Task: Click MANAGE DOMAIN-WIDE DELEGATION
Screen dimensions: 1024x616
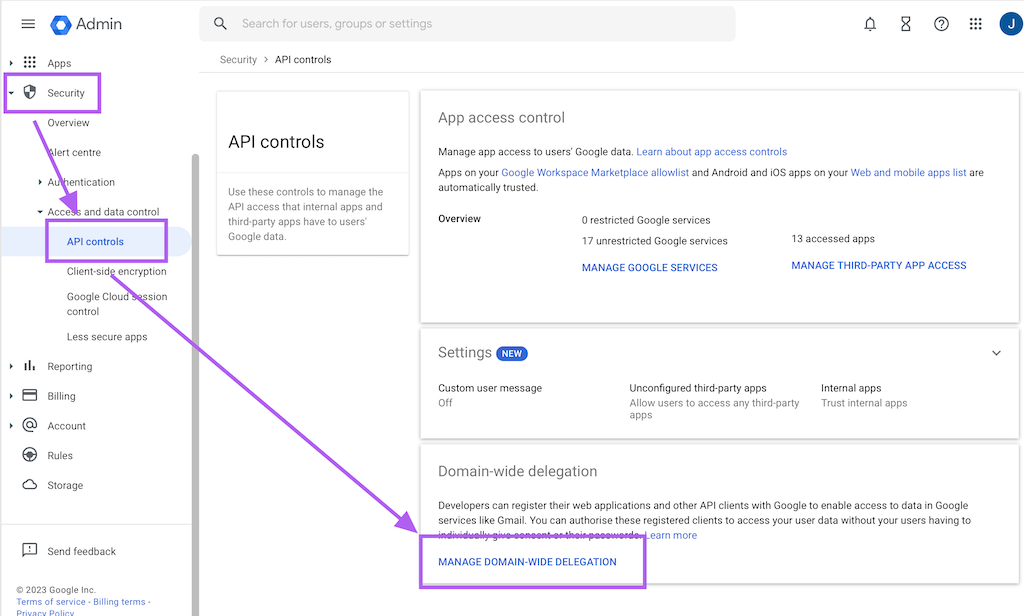Action: [527, 562]
